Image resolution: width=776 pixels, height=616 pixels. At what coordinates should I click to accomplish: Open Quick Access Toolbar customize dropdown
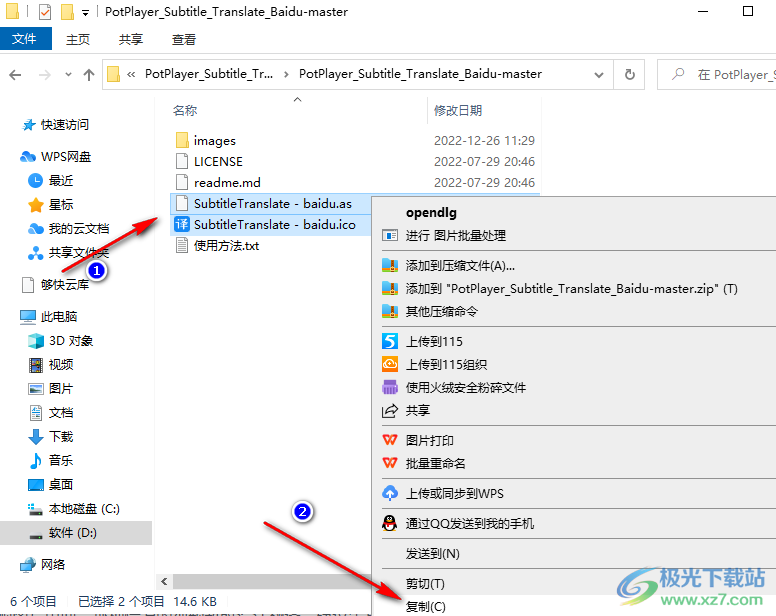[86, 12]
